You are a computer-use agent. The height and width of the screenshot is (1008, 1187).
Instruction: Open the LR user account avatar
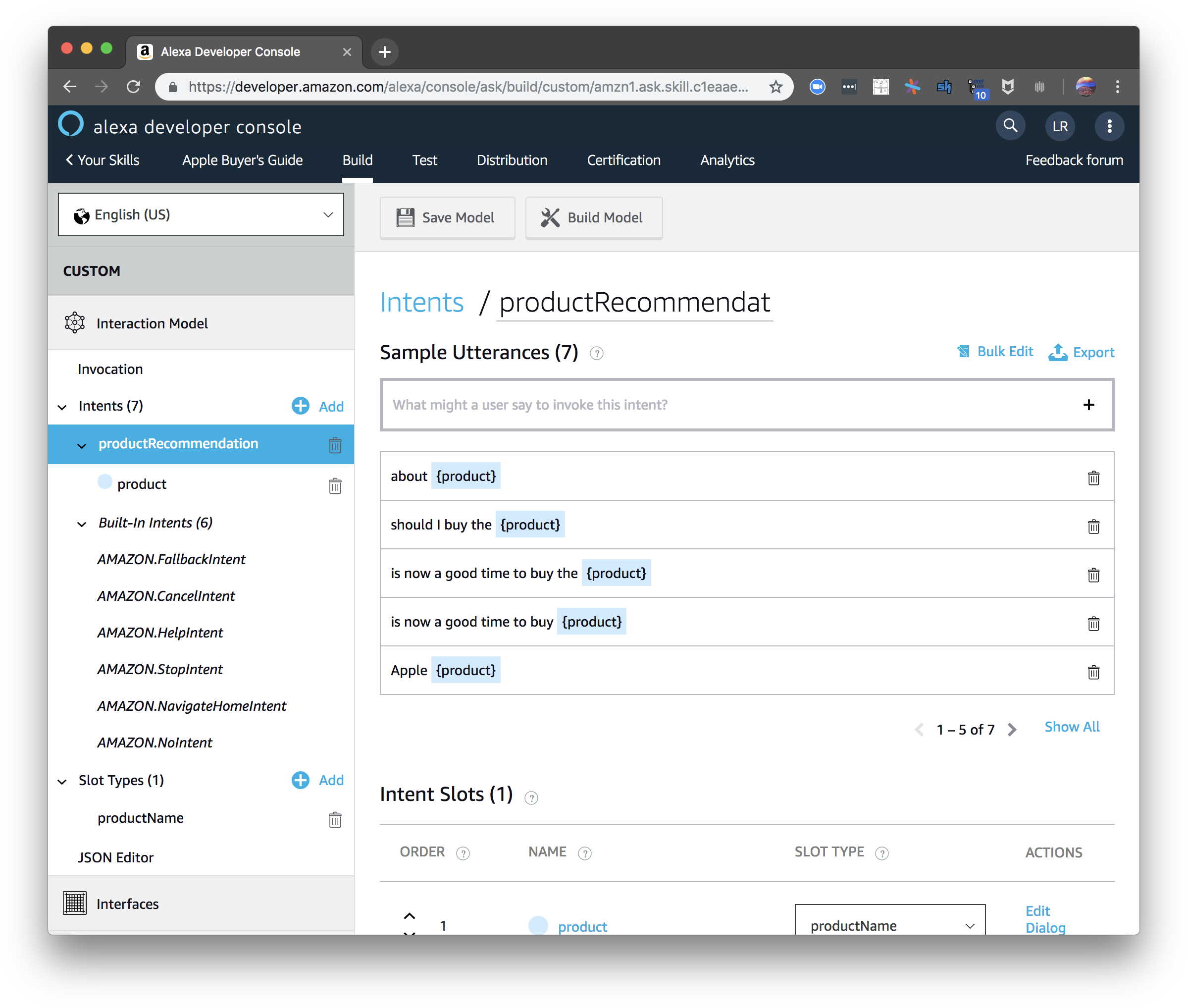[x=1060, y=126]
